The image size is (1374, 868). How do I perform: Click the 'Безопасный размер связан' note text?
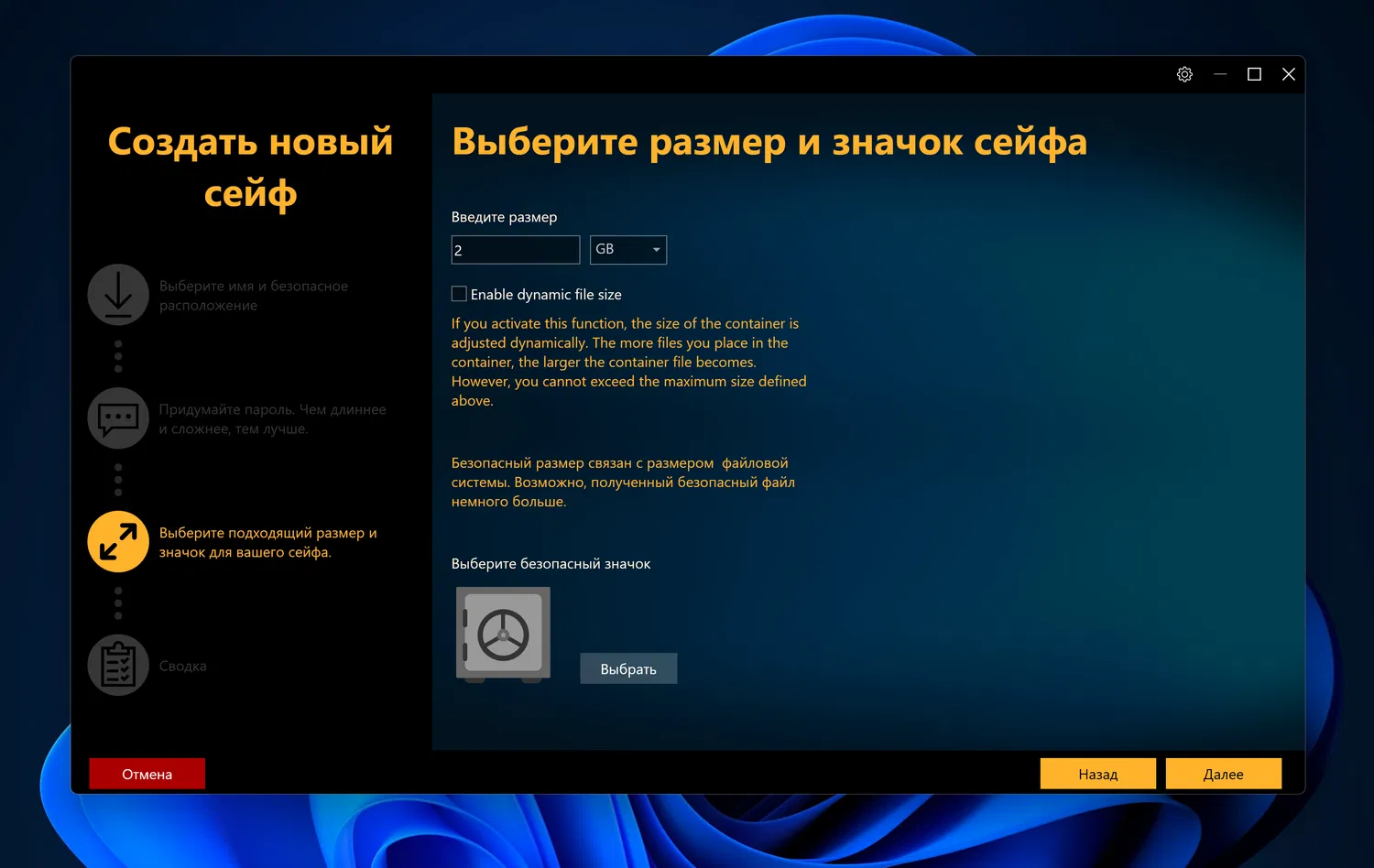coord(623,483)
